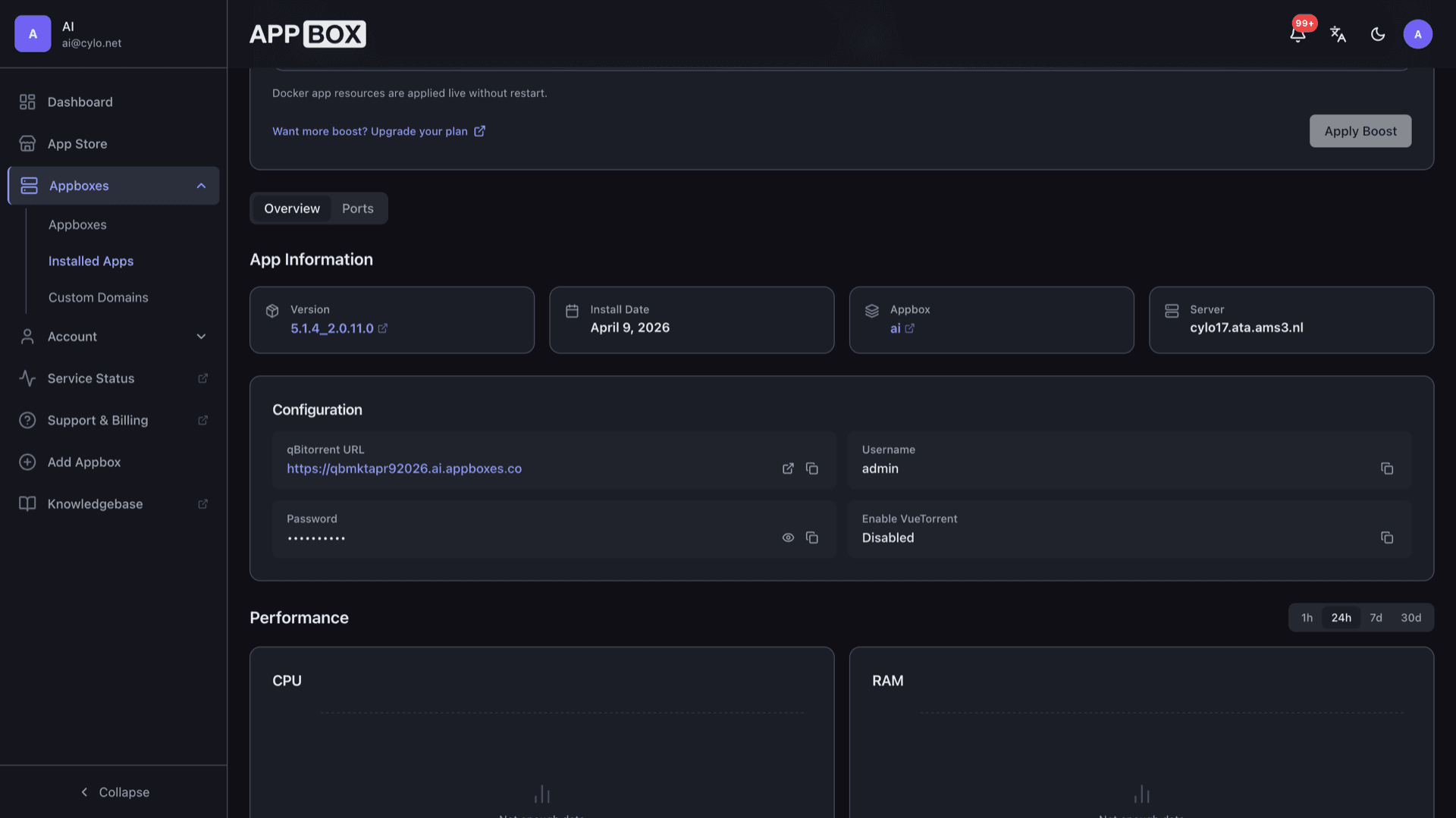Image resolution: width=1456 pixels, height=818 pixels.
Task: Click the external link icon beside Knowledgebase
Action: (x=202, y=503)
